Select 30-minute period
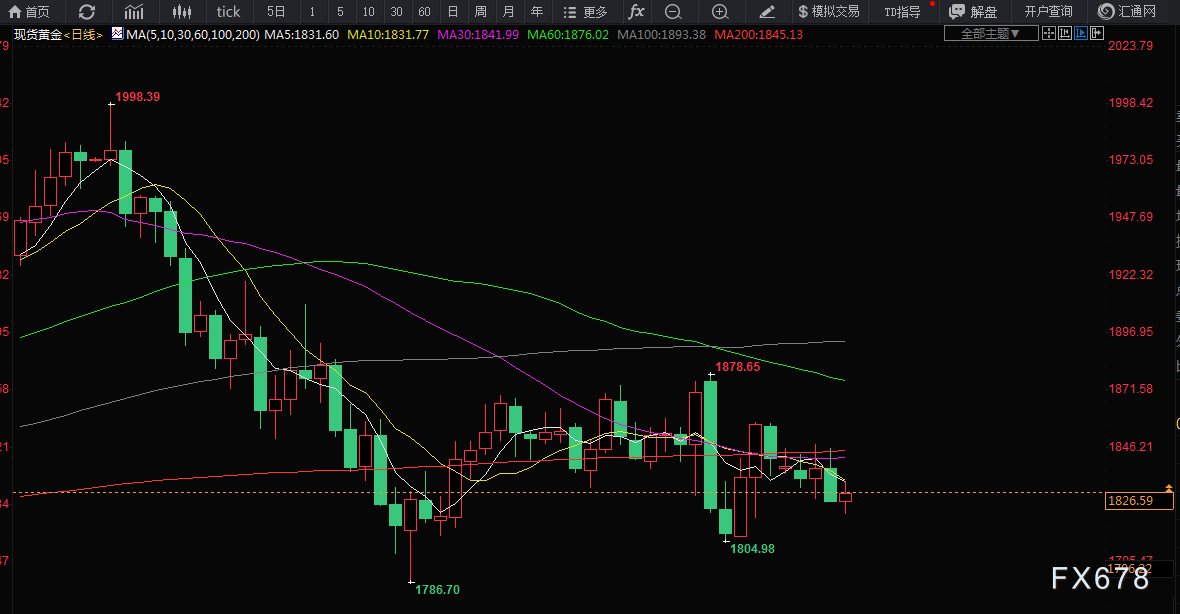1180x614 pixels. [x=397, y=11]
